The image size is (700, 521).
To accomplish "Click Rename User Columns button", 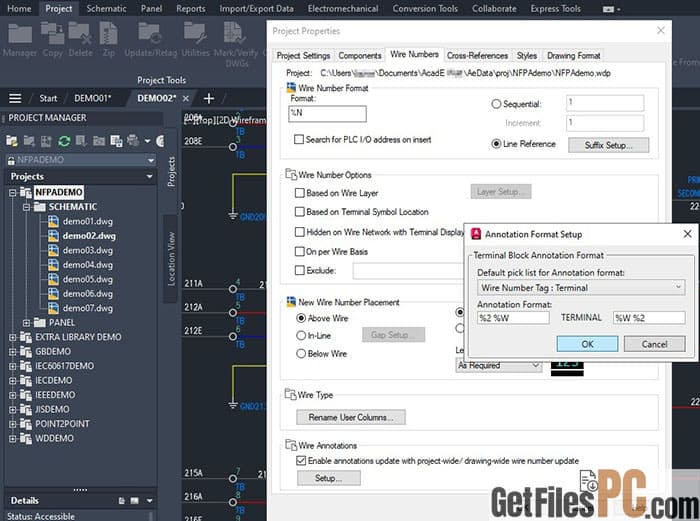I will click(x=351, y=417).
